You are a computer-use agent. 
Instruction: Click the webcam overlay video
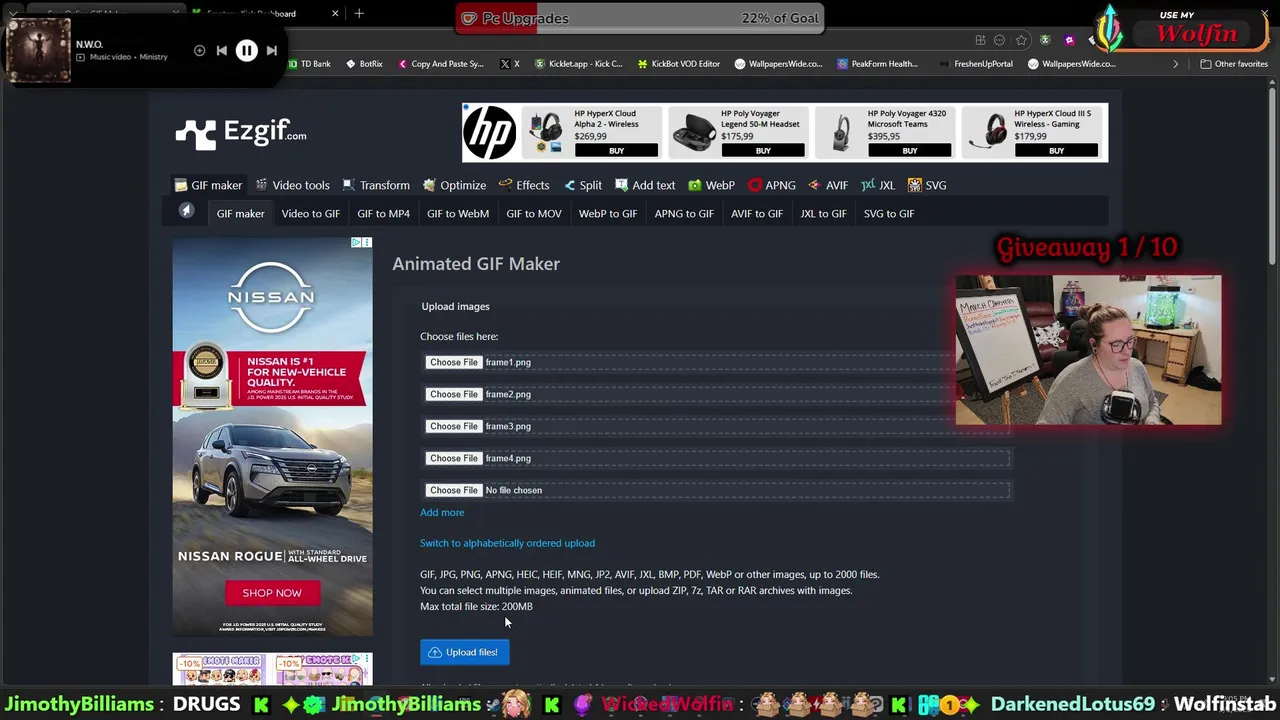(x=1088, y=350)
